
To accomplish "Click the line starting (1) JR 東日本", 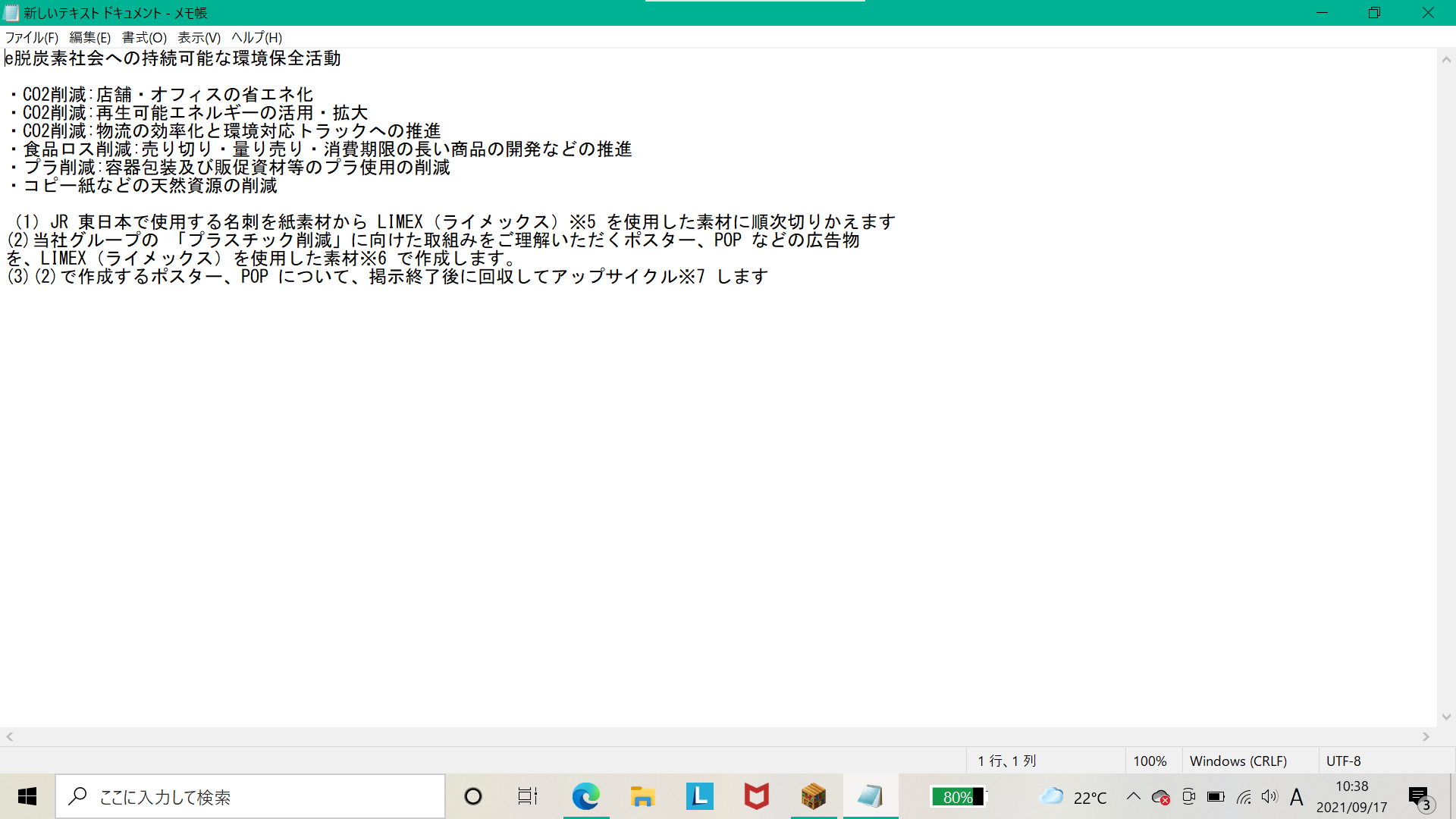I will (453, 222).
